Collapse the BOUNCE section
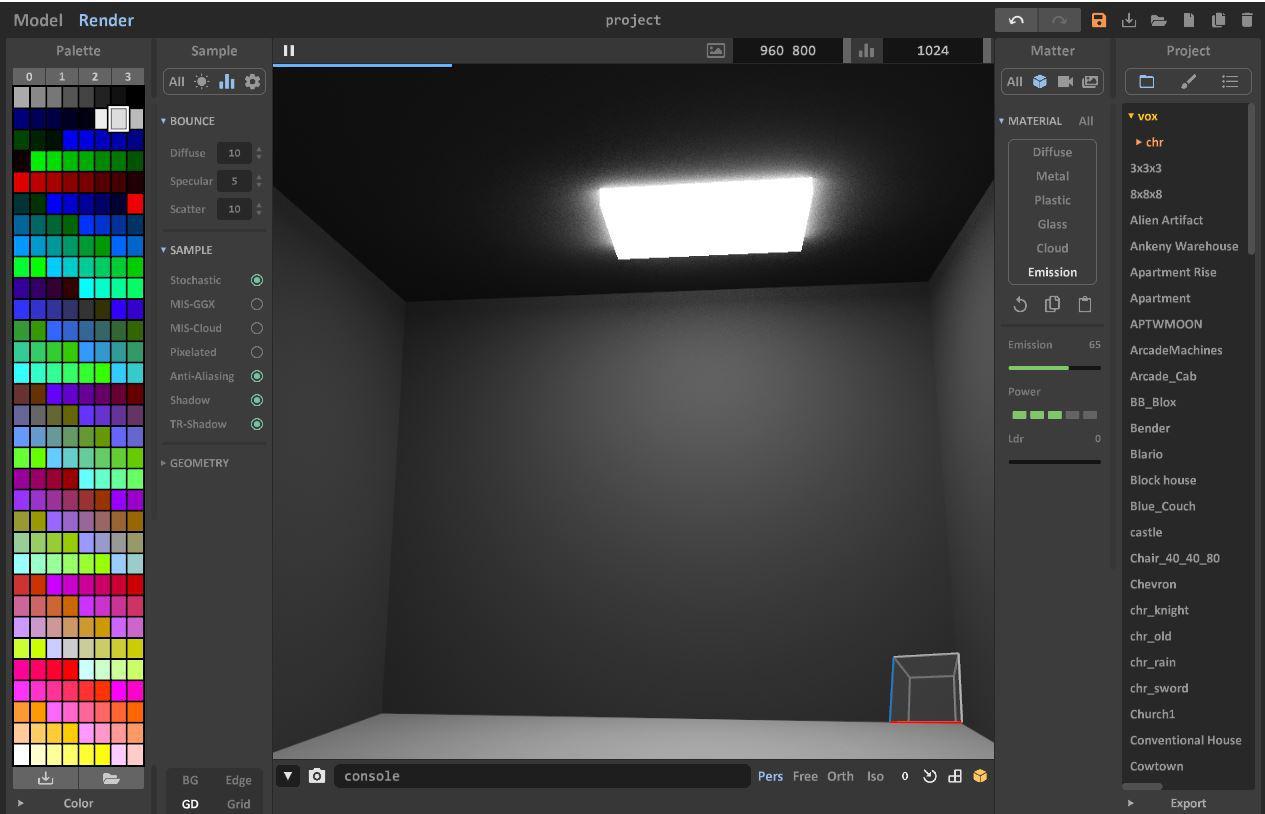1265x814 pixels. [x=163, y=120]
